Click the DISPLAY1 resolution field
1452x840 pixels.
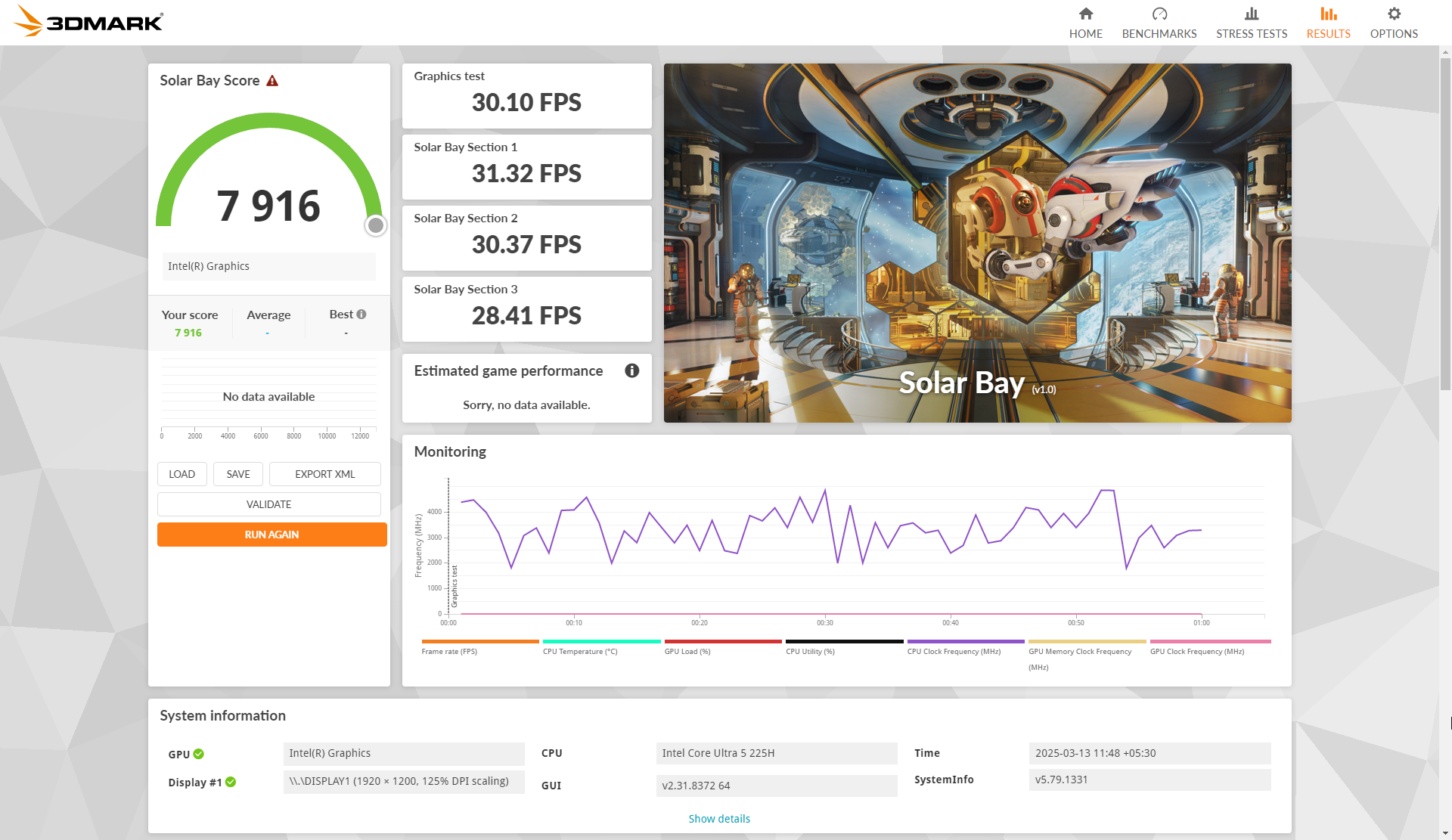pos(404,782)
